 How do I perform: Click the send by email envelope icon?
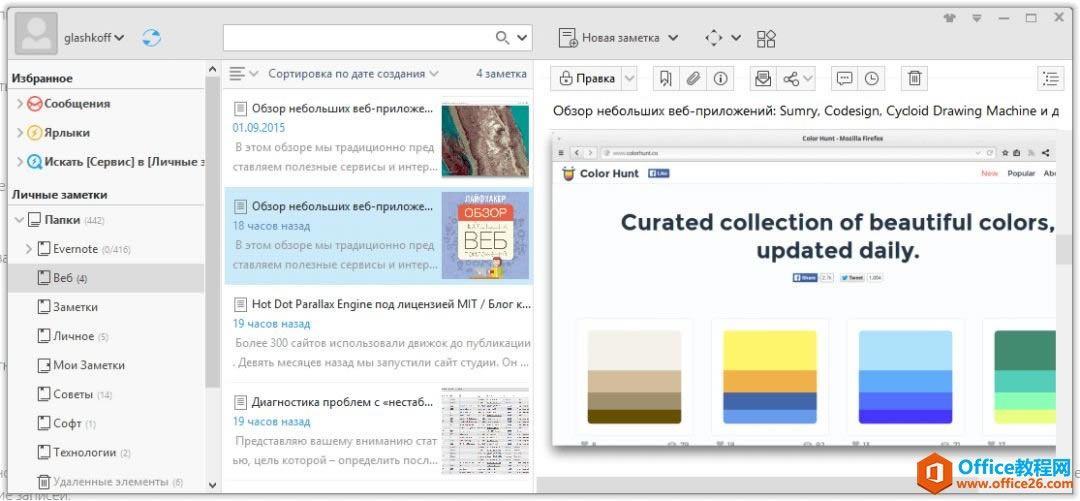762,79
